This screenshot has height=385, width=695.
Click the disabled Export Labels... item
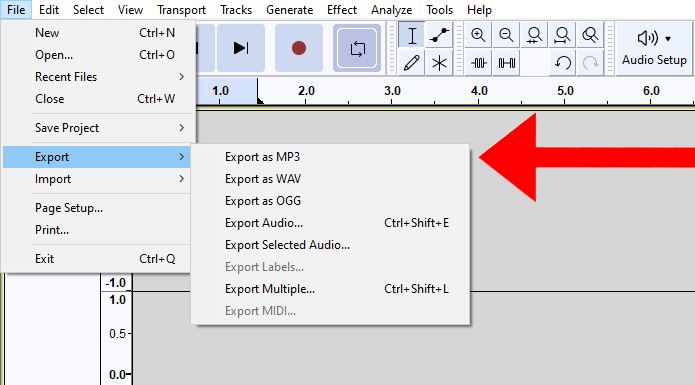click(x=331, y=267)
